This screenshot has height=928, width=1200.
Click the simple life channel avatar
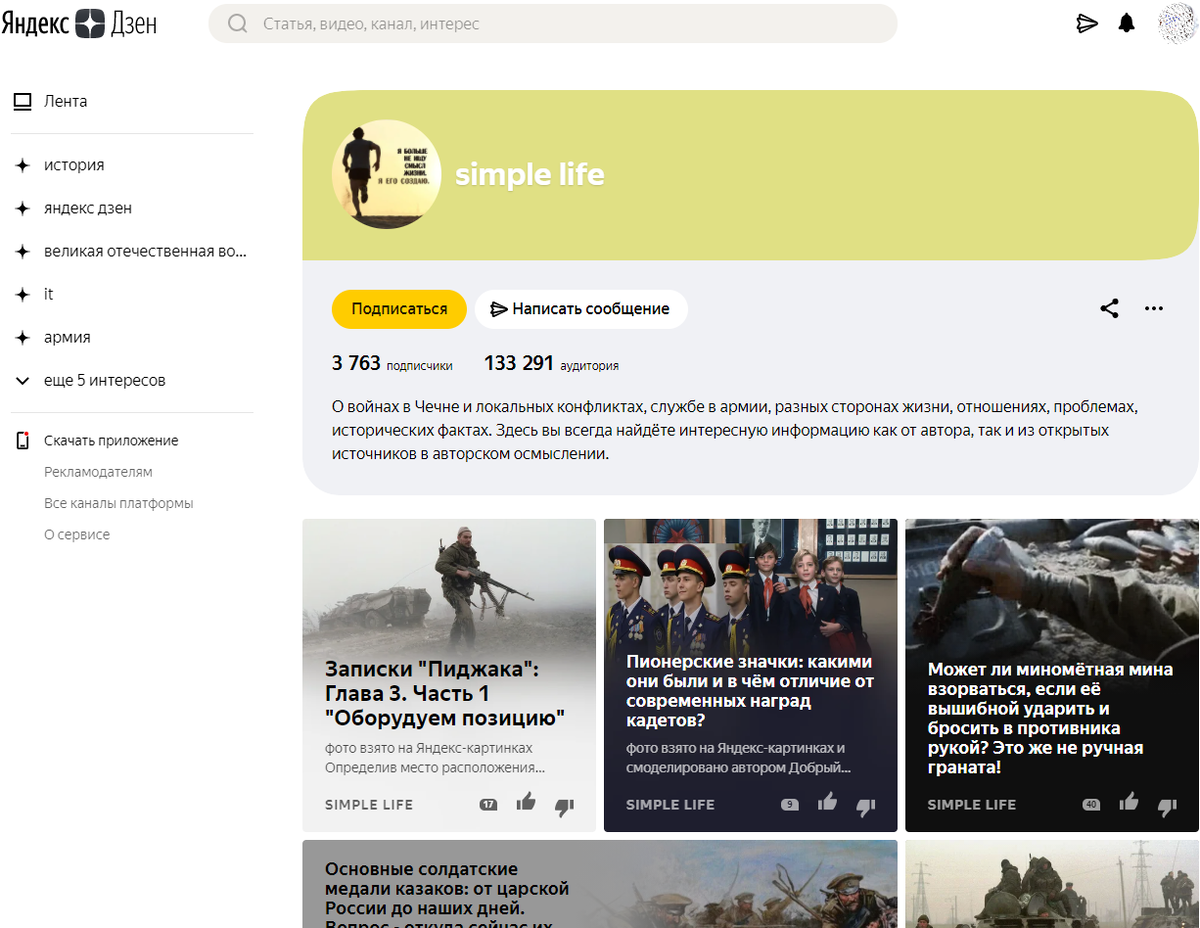pos(386,175)
